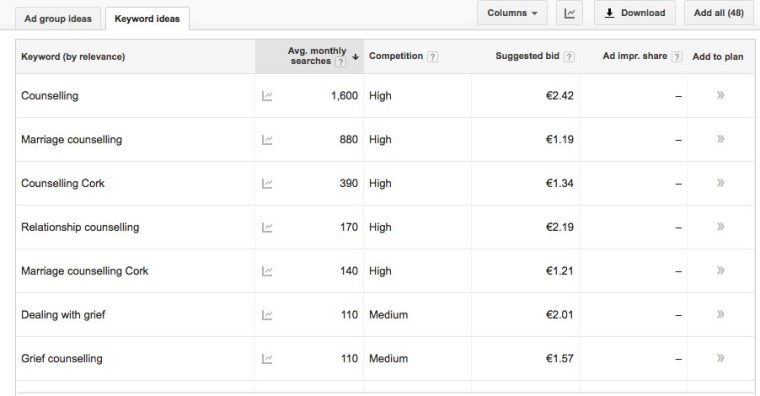
Task: Click the 170 monthly searches value
Action: click(349, 227)
